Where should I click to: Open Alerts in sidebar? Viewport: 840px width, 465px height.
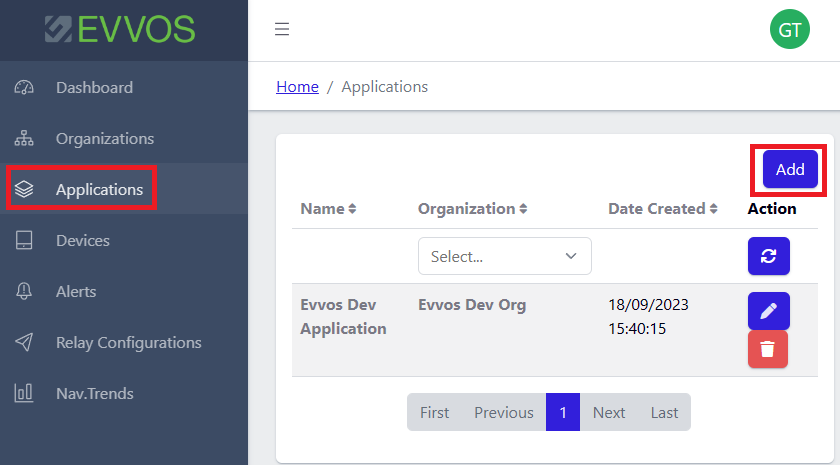pos(124,291)
